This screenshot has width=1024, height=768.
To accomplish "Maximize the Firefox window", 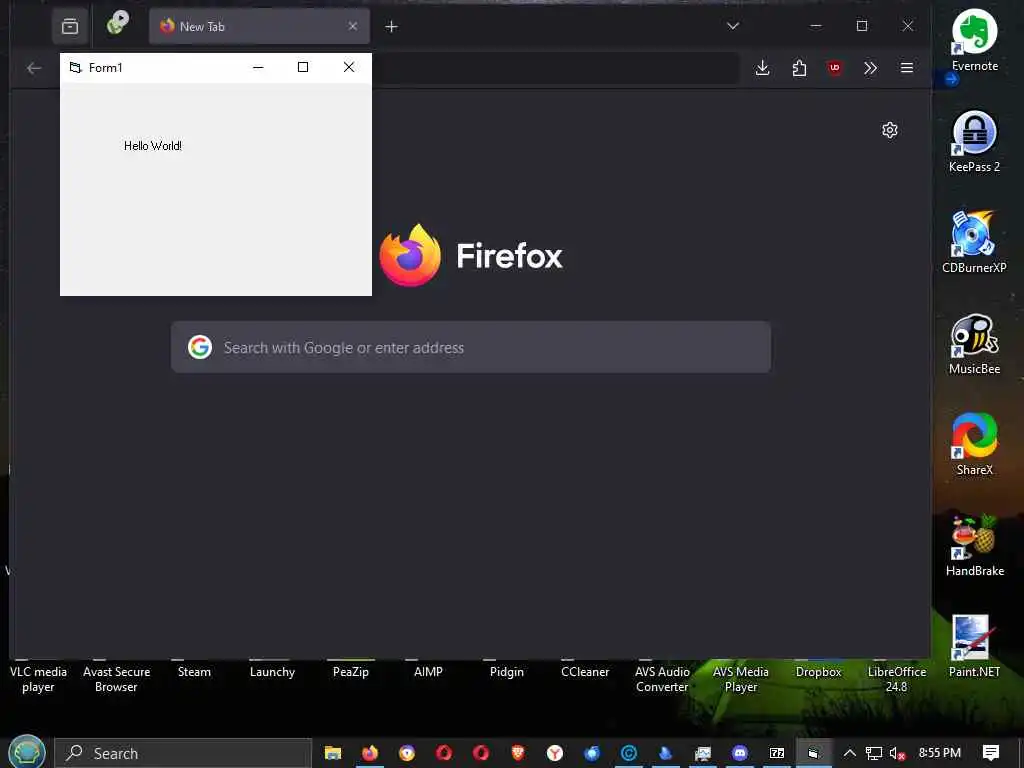I will tap(862, 26).
